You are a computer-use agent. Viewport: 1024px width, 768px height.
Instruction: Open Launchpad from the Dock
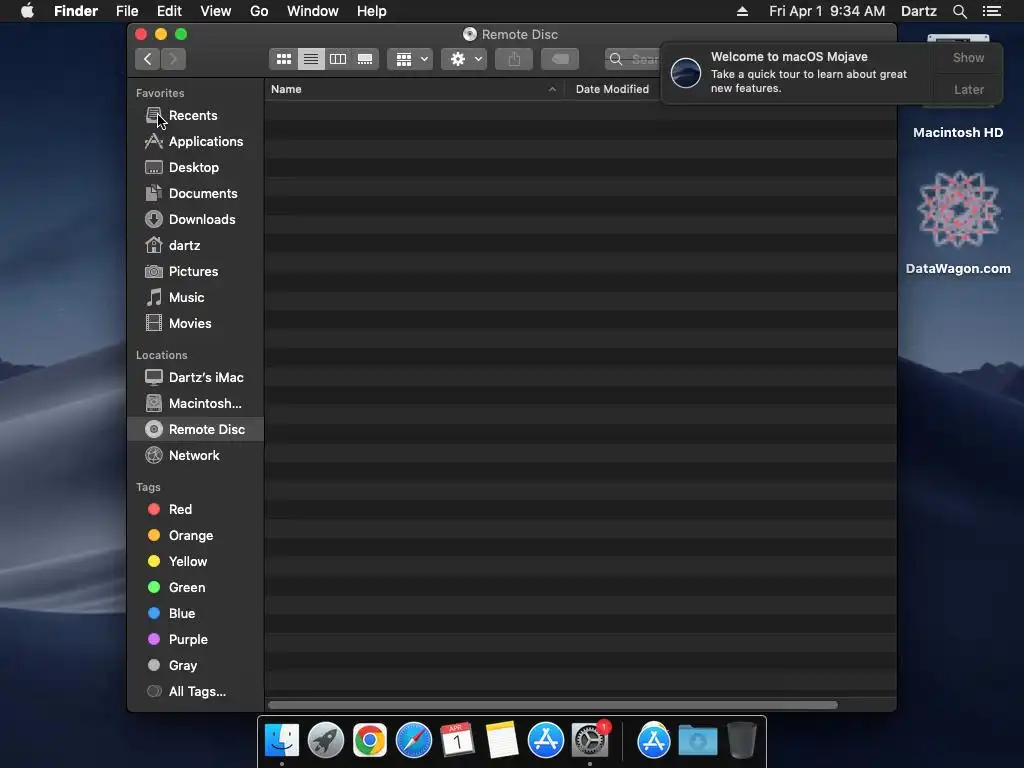326,741
